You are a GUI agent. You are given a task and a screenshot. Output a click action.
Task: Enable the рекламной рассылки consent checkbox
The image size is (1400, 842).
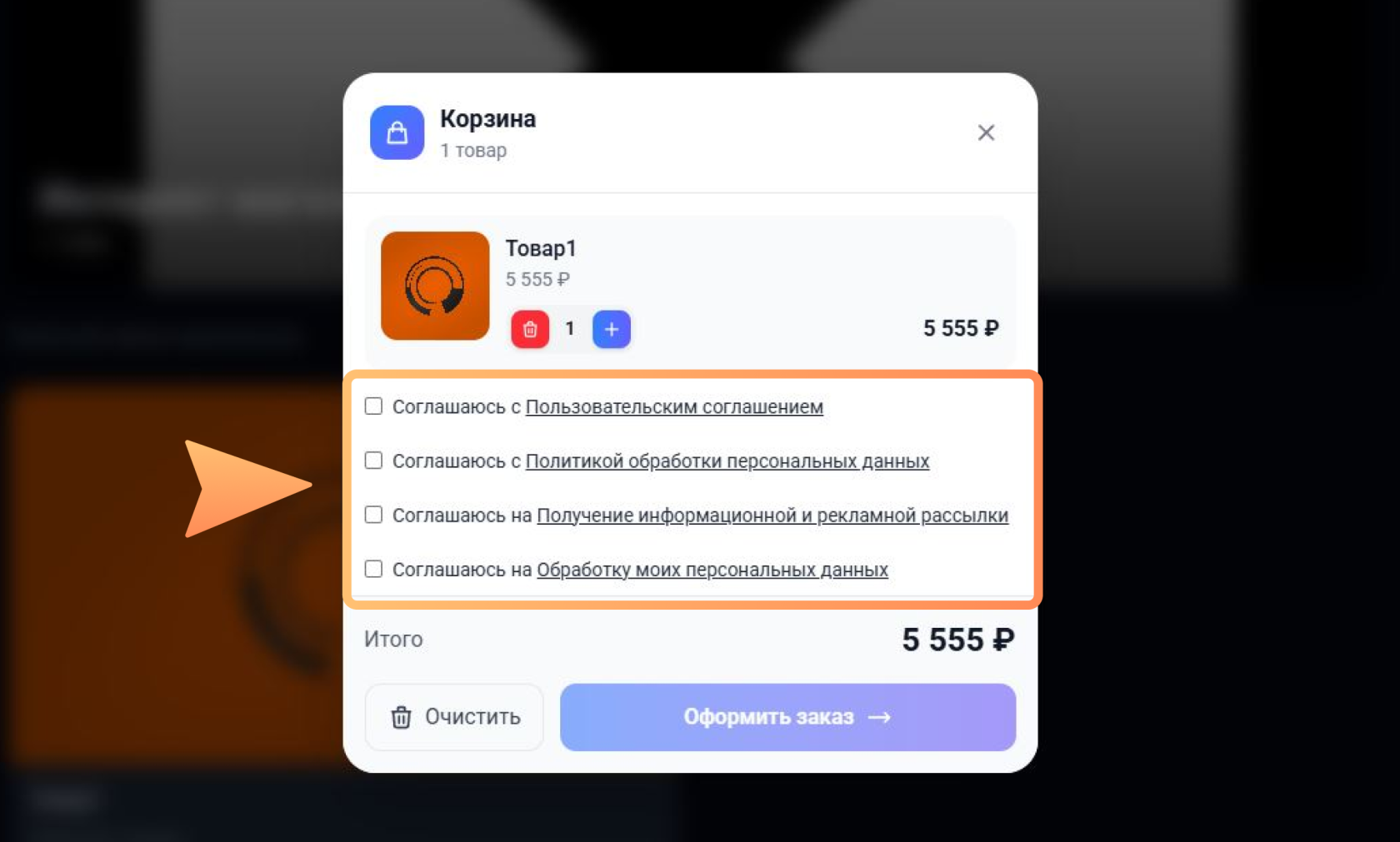[373, 515]
